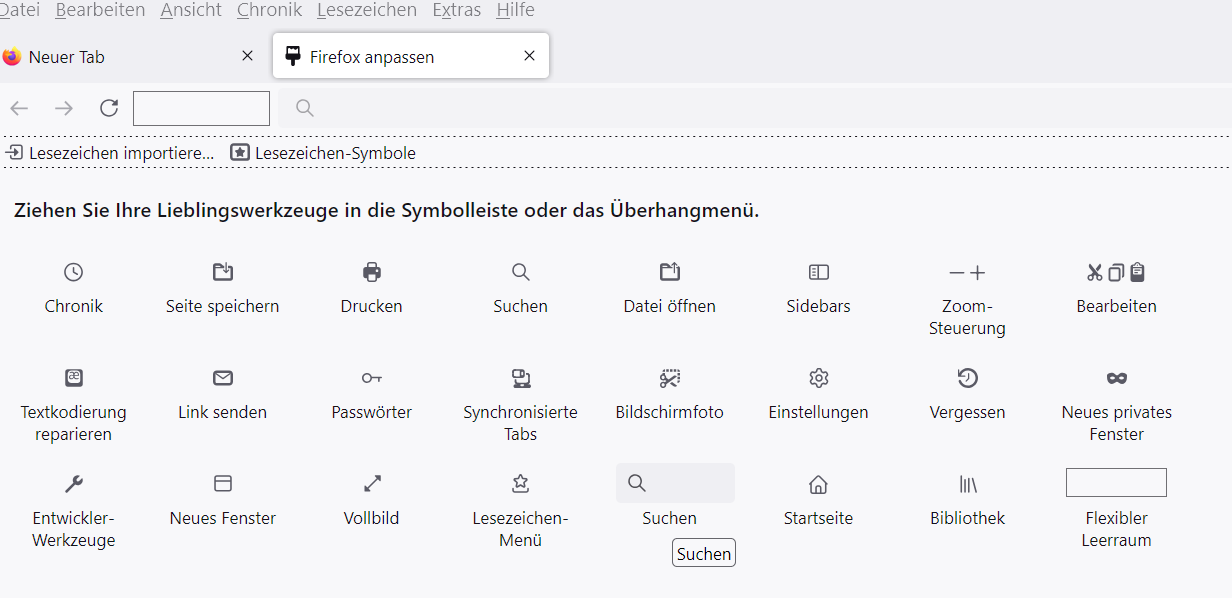Open the Extras menu
1232x598 pixels.
coord(456,10)
